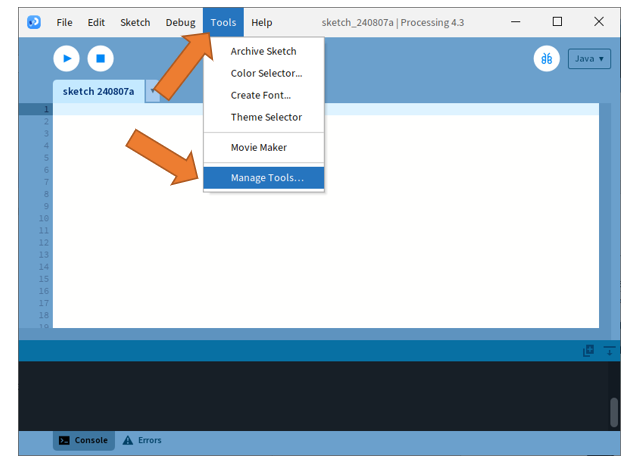Open Color Selector... tool
The width and height of the screenshot is (643, 466).
264,73
